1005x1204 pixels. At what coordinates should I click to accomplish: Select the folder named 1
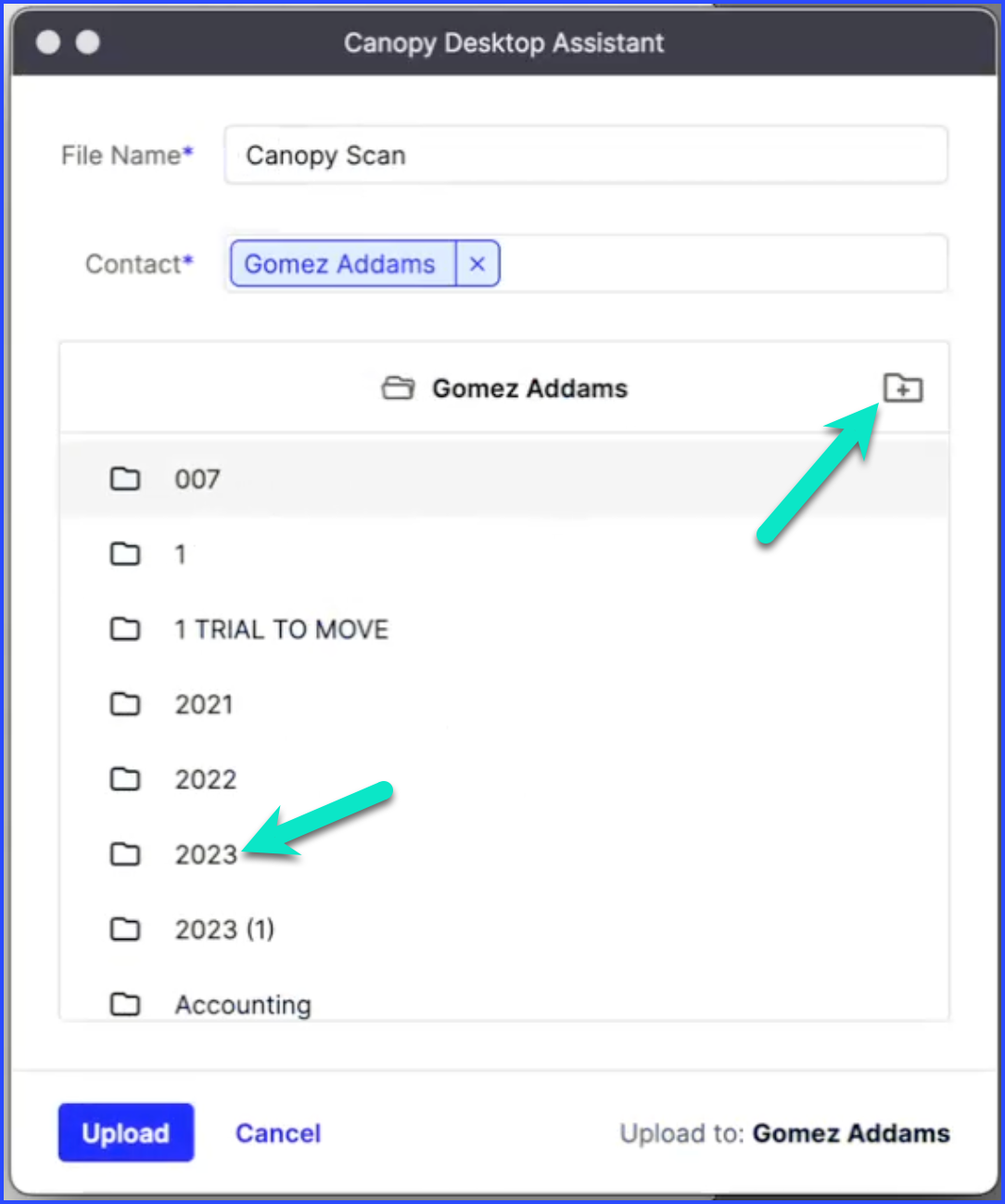tap(180, 554)
